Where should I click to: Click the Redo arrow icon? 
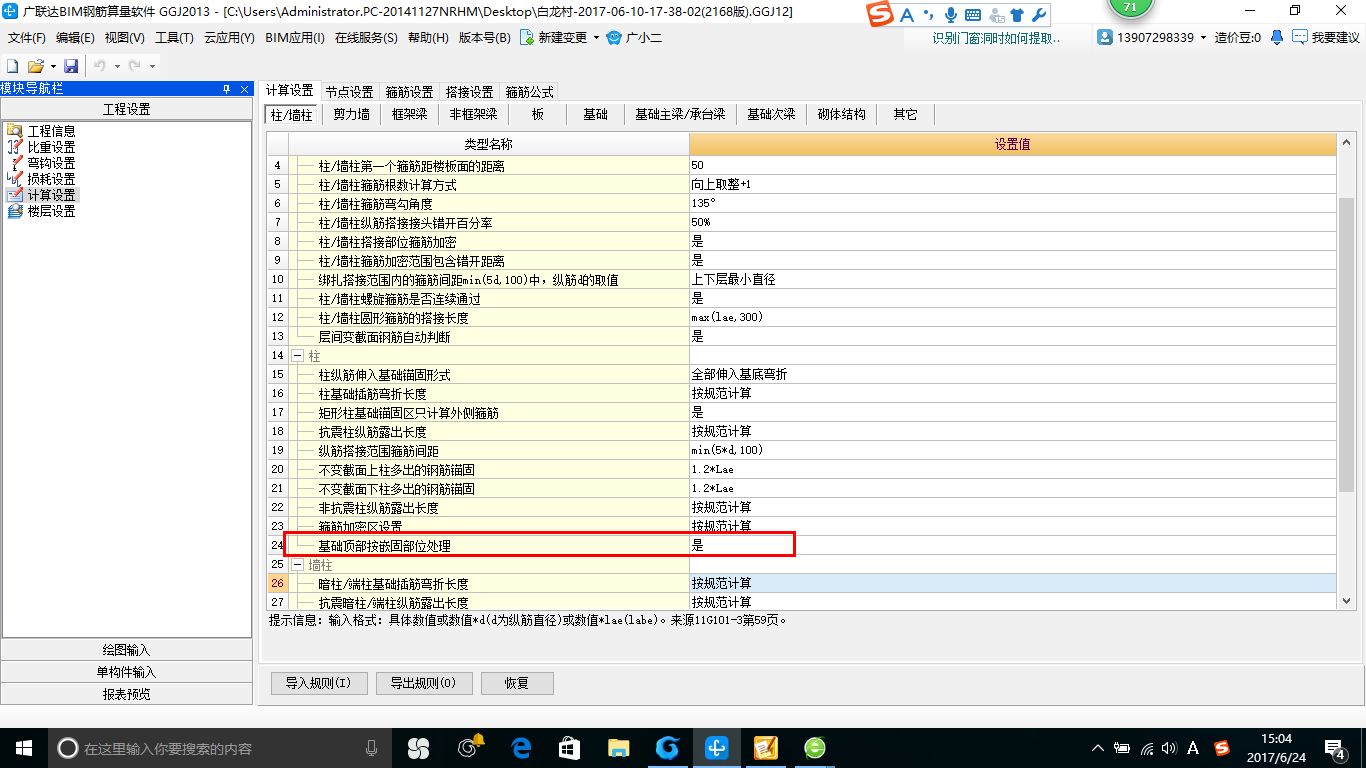pyautogui.click(x=136, y=65)
